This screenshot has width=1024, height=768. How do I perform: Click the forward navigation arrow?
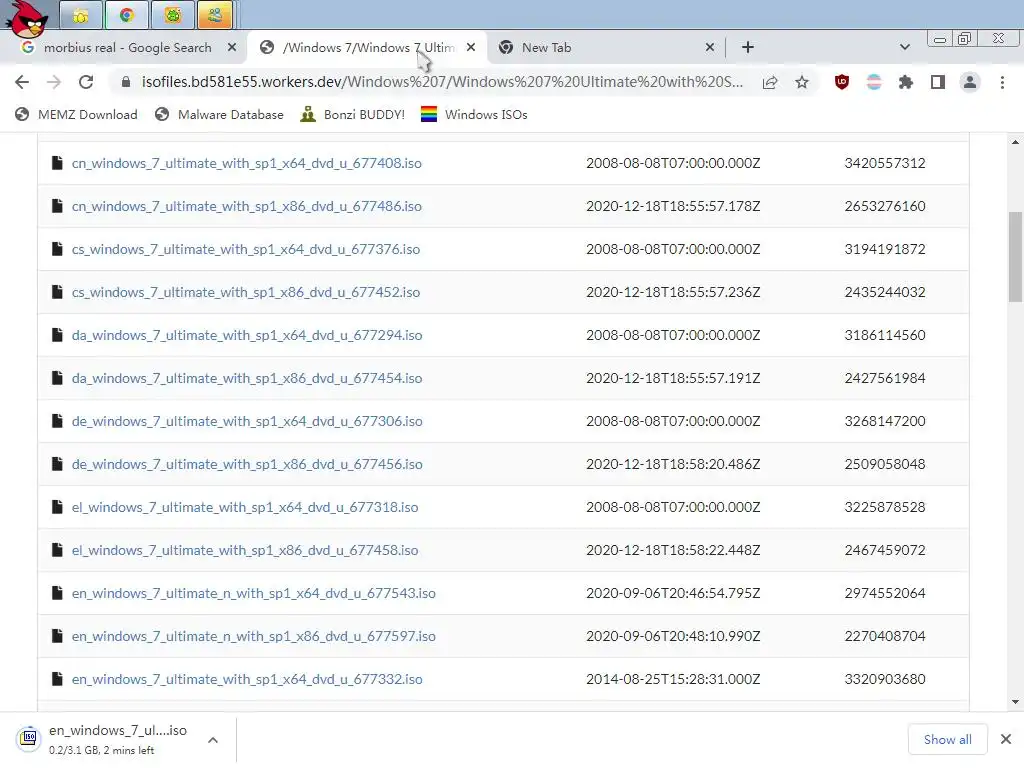54,82
